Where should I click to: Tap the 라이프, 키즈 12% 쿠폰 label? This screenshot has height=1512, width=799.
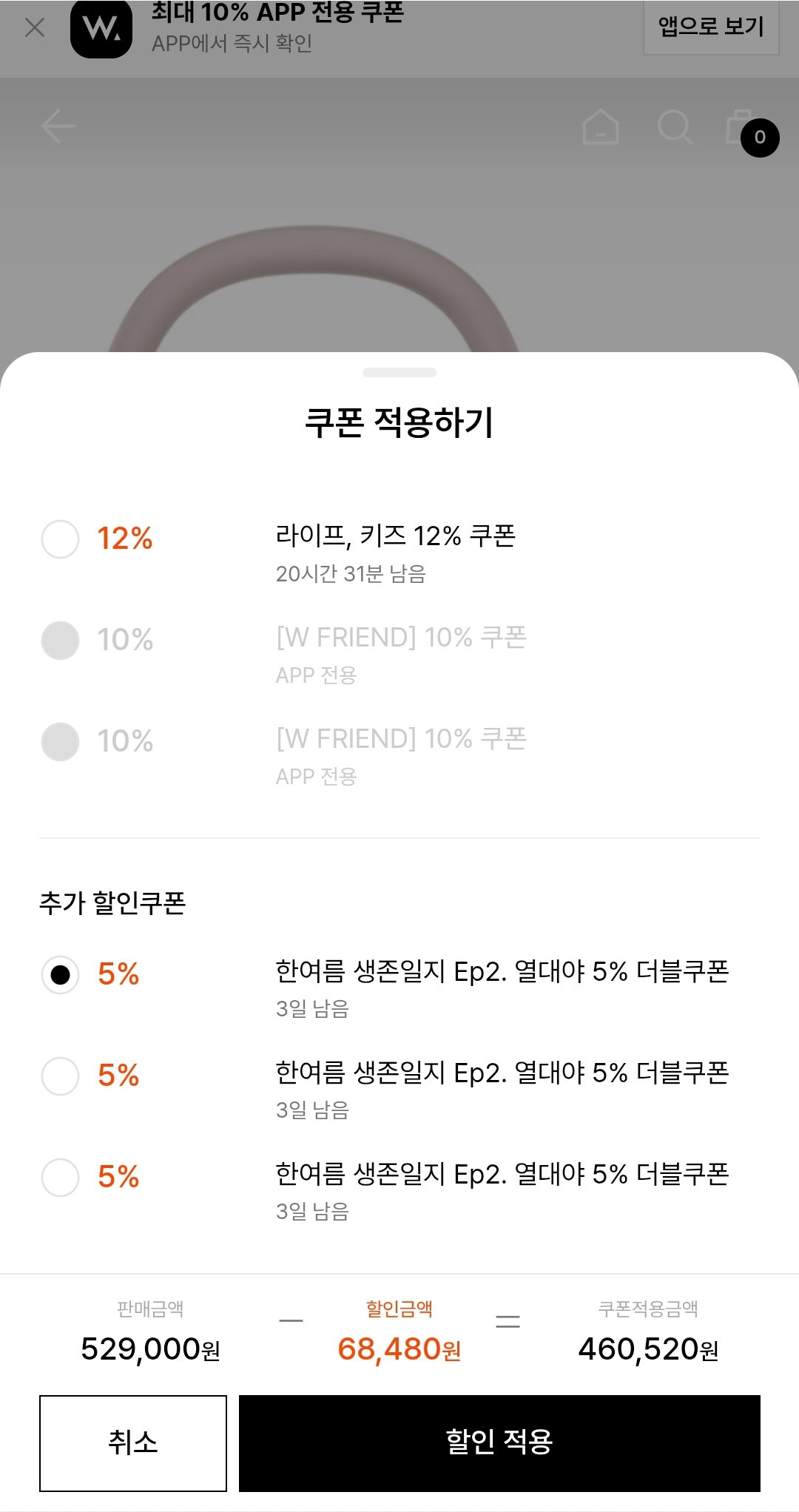[396, 536]
